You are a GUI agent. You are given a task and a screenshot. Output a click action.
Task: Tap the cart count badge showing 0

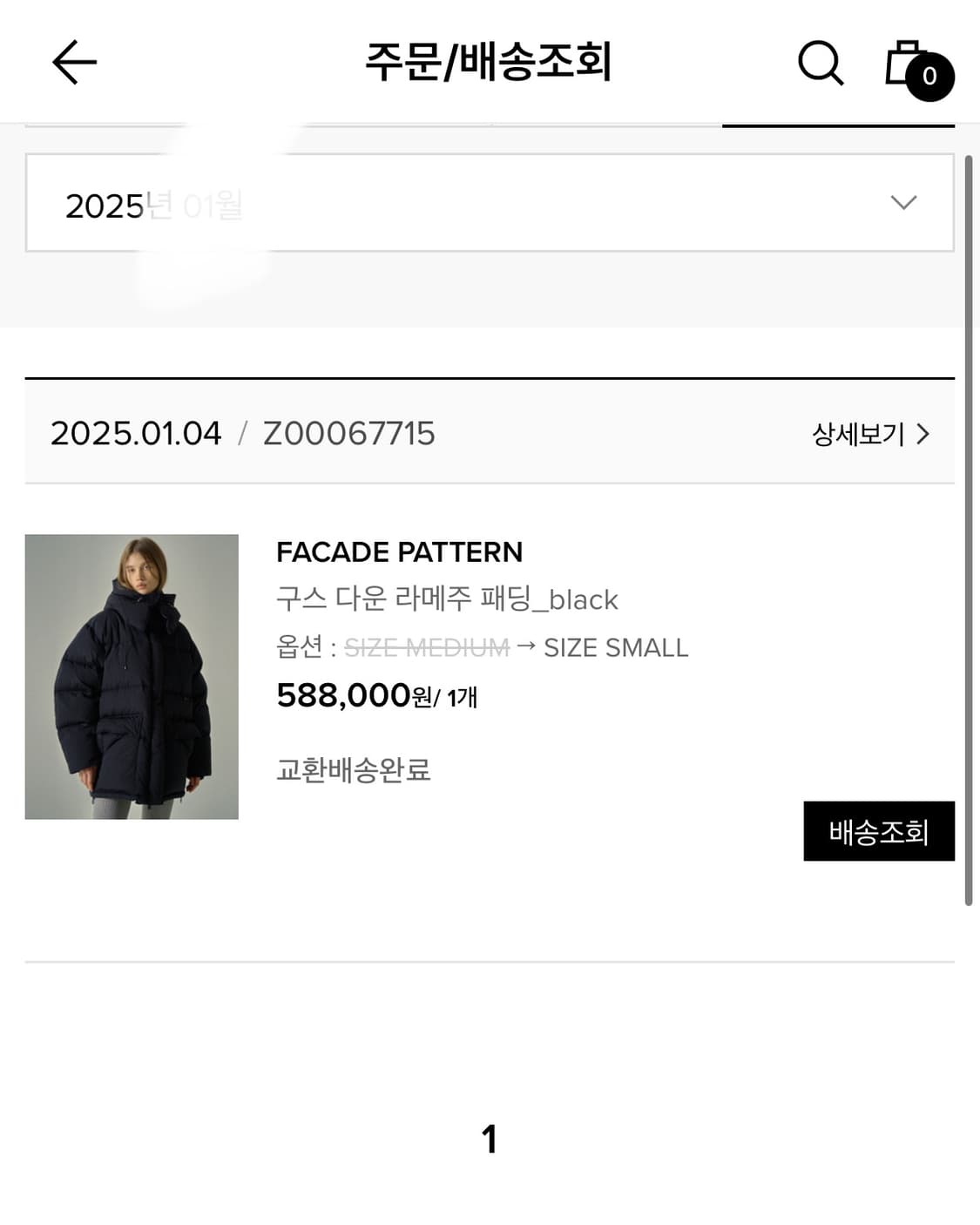(x=929, y=77)
